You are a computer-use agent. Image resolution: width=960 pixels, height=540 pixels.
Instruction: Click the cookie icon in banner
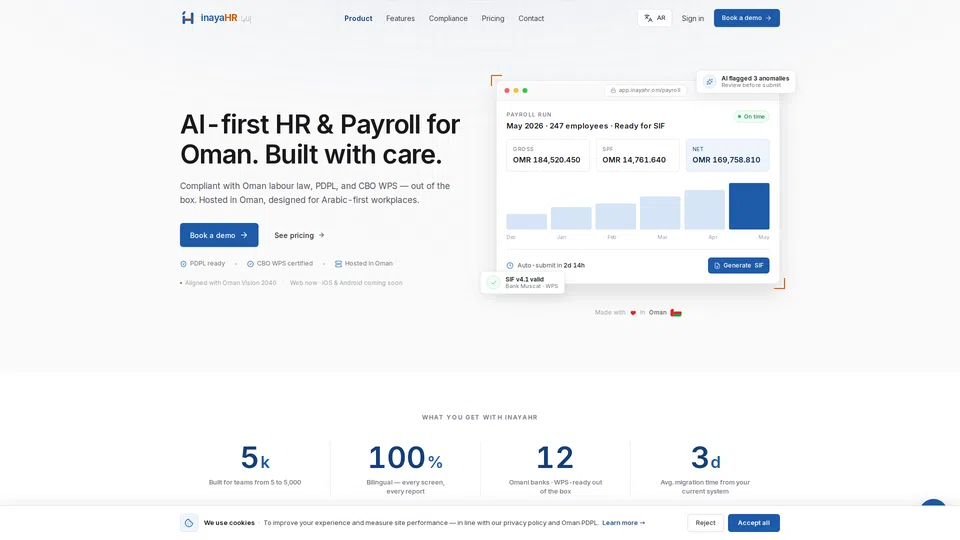189,523
